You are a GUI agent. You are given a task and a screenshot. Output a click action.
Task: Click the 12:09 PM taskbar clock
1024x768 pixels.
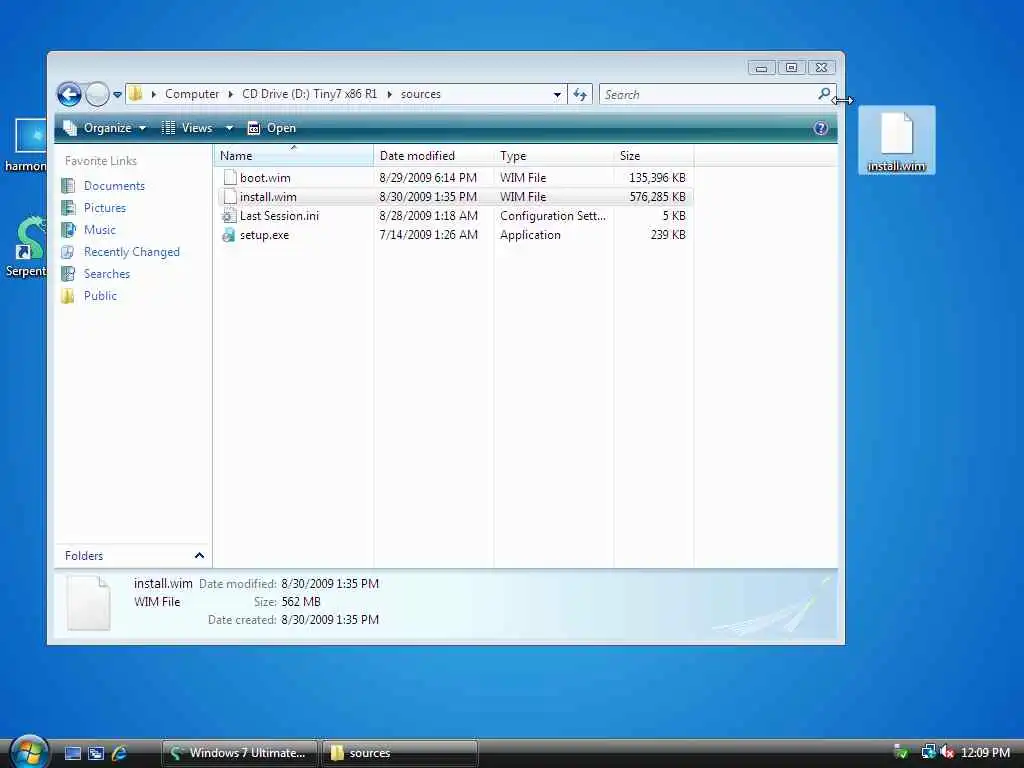(985, 752)
